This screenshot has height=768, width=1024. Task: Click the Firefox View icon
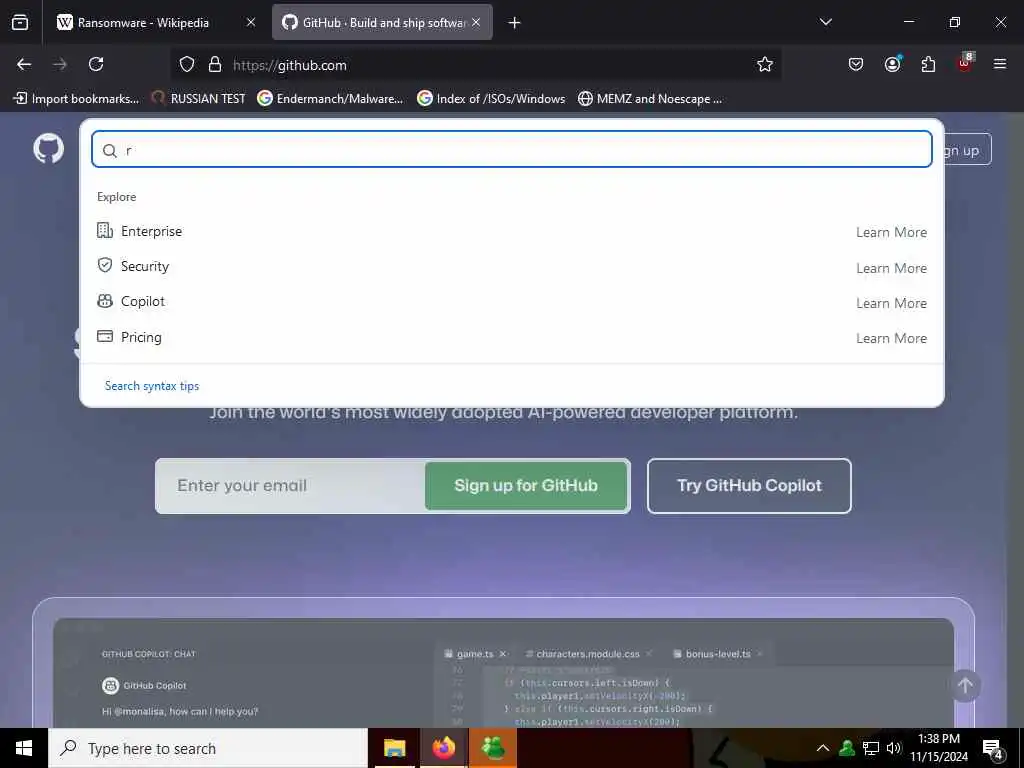[20, 23]
